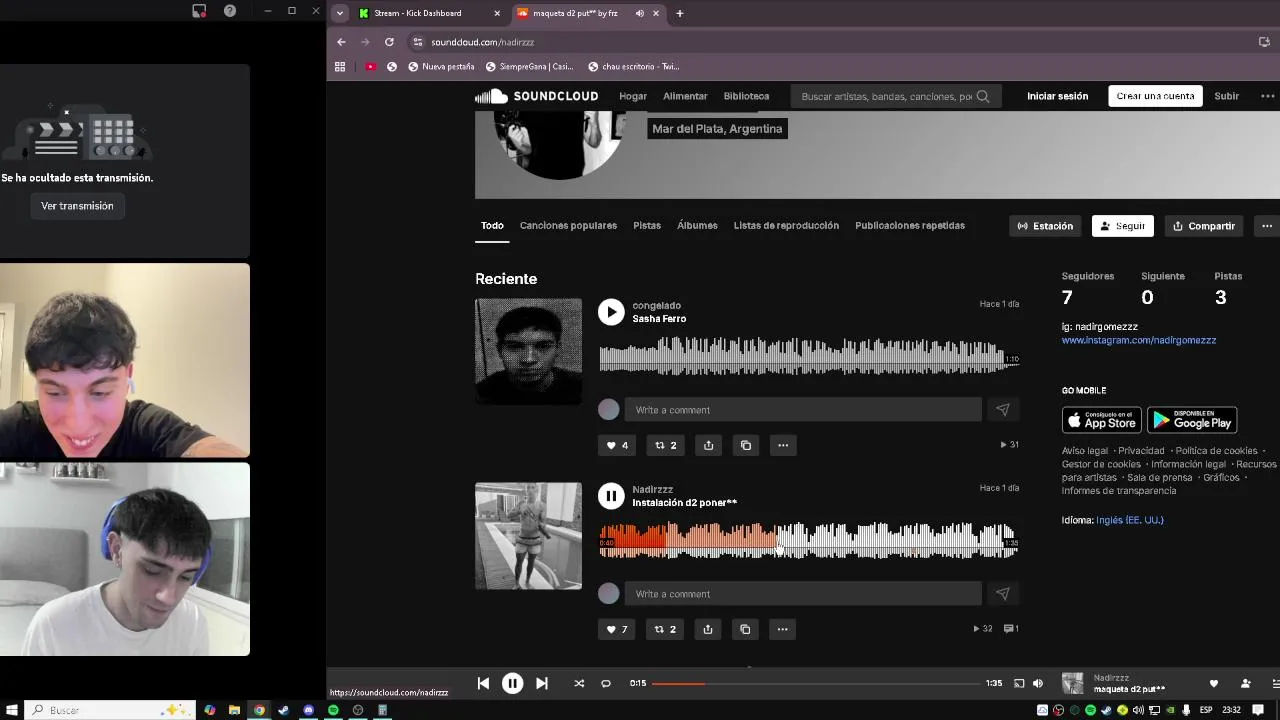This screenshot has height=720, width=1280.
Task: Seek within the congelado waveform
Action: click(x=808, y=357)
